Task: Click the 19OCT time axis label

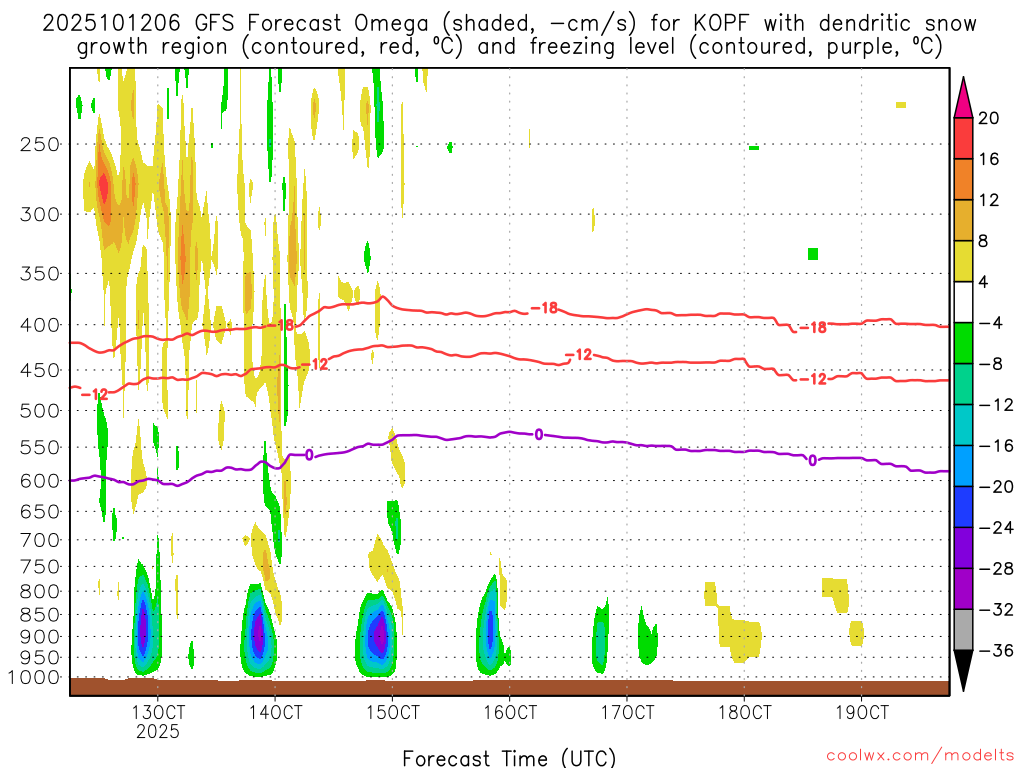Action: (x=862, y=713)
